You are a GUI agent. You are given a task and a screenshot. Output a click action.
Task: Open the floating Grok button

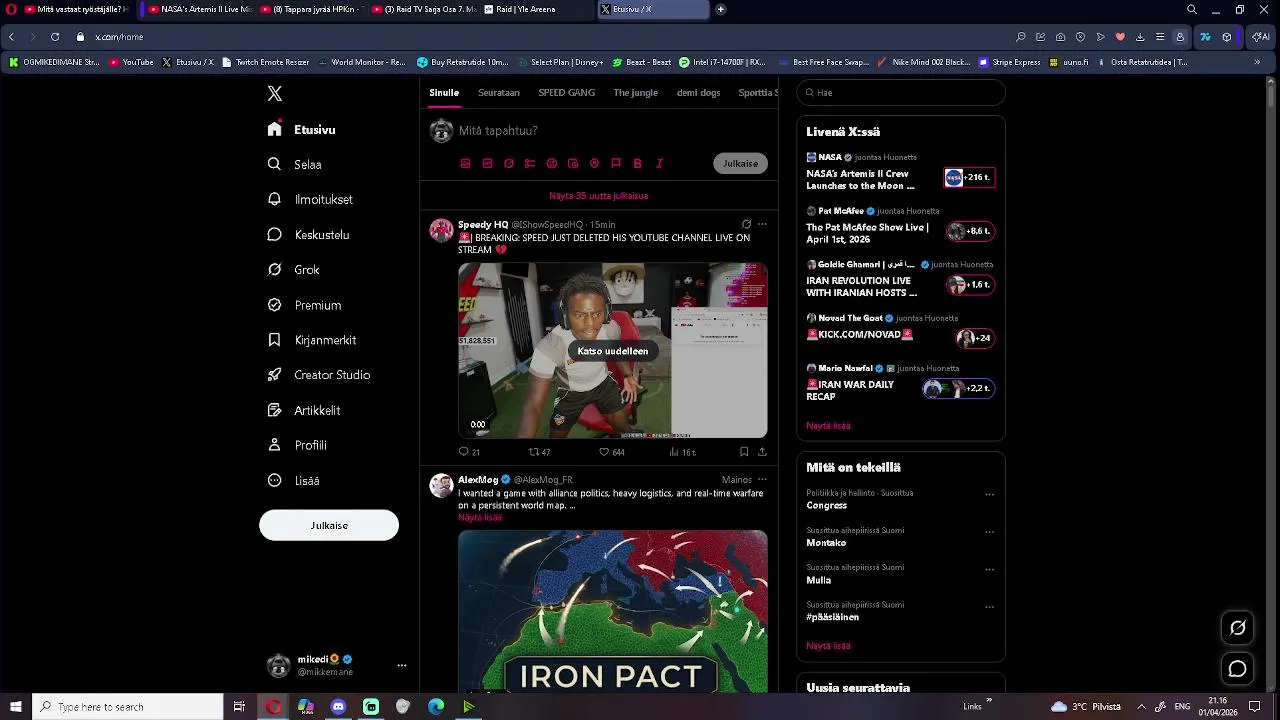point(1238,628)
